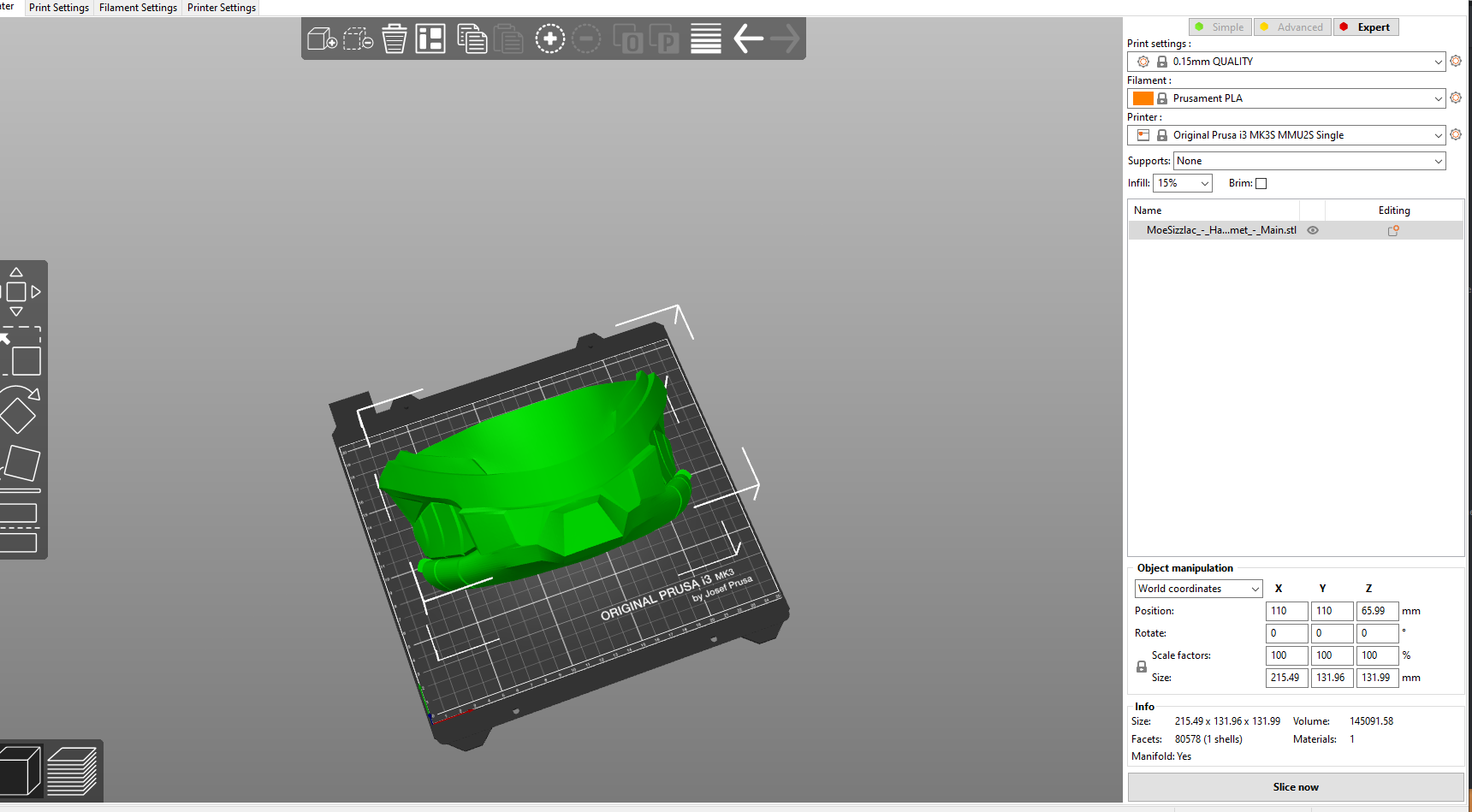This screenshot has width=1472, height=812.
Task: Click the Manifold: Yes info text
Action: pos(1161,756)
